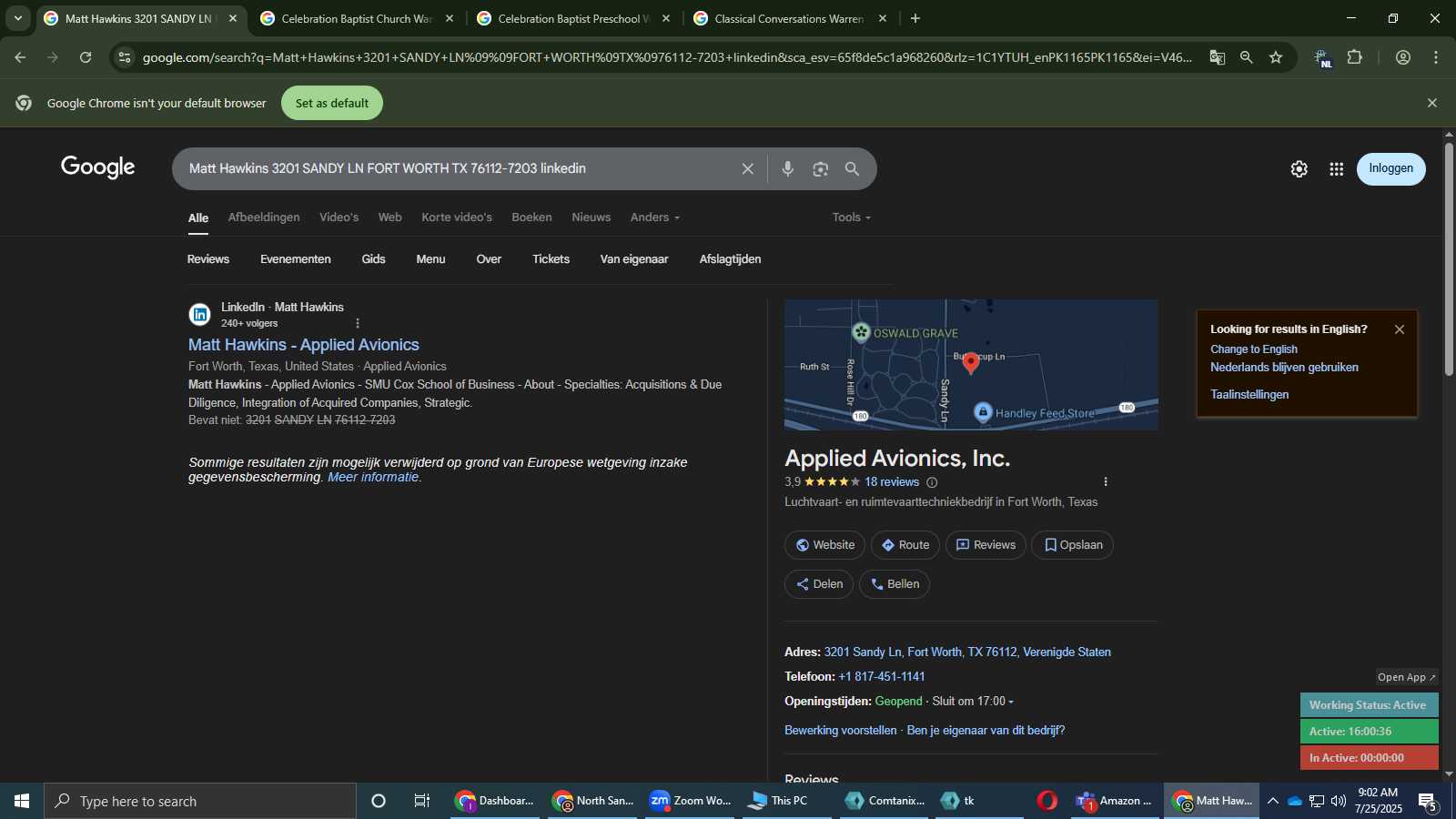Open Matt Hawkins - Applied Avionics result
1456x819 pixels.
coord(304,345)
